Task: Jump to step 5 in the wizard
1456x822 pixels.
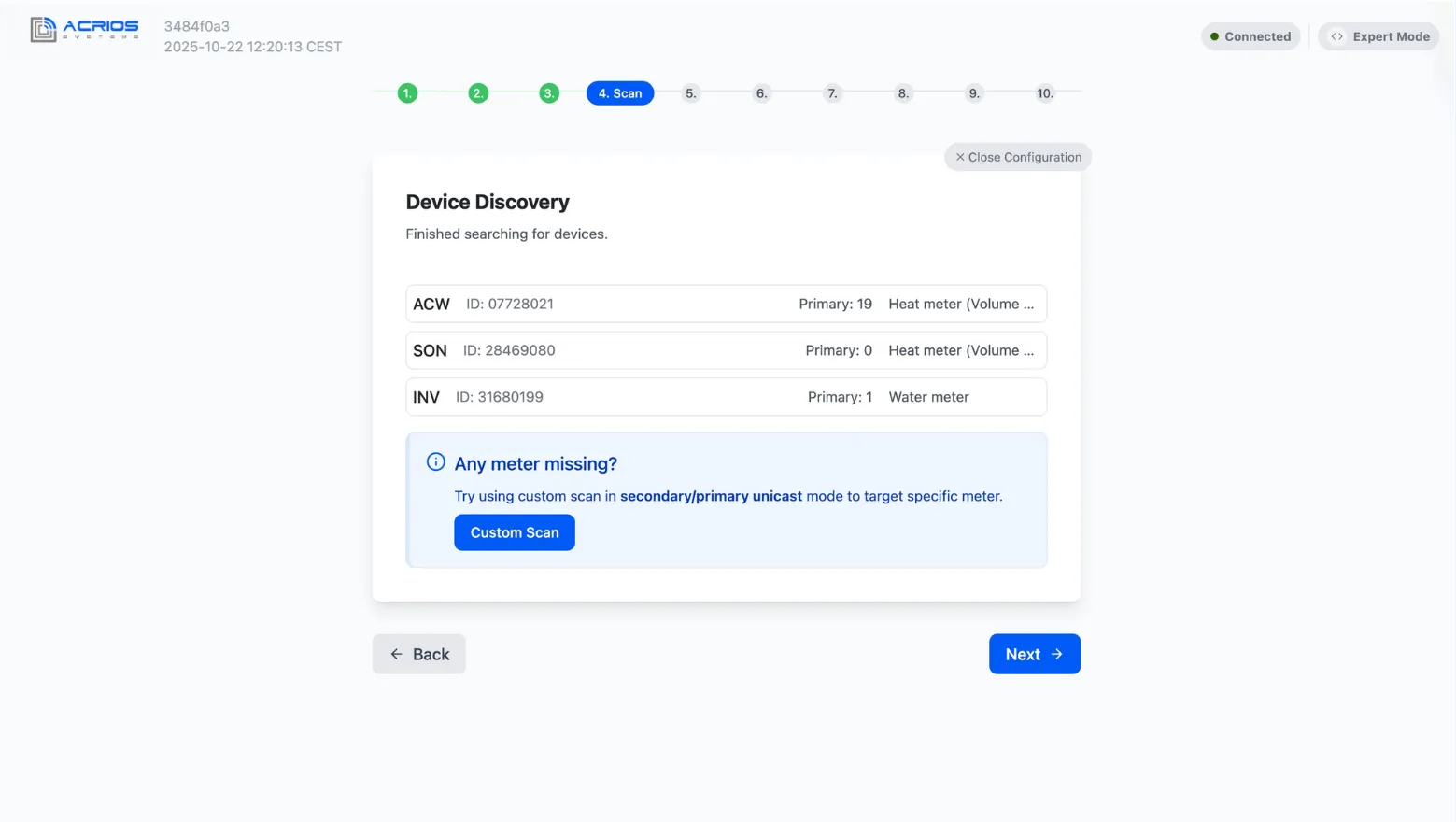Action: pyautogui.click(x=691, y=93)
